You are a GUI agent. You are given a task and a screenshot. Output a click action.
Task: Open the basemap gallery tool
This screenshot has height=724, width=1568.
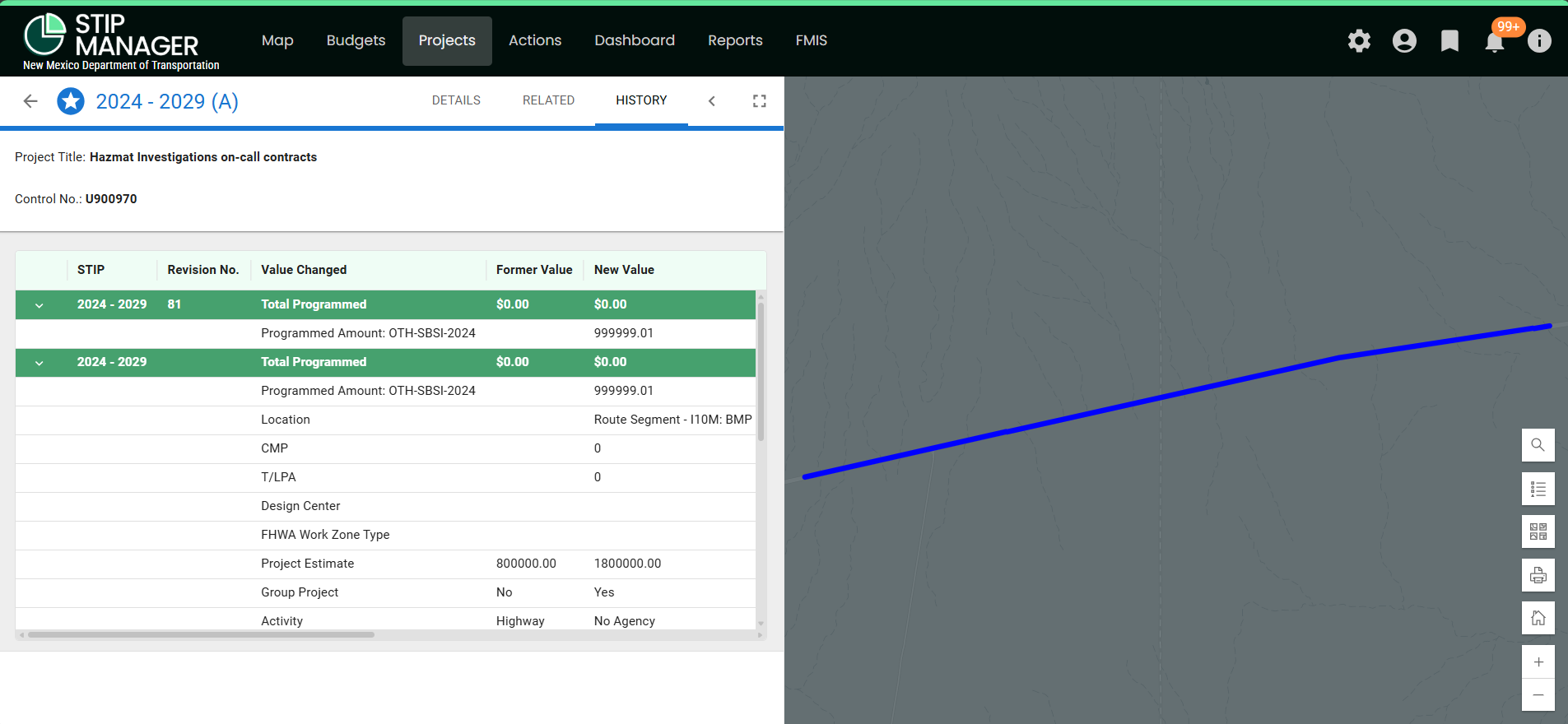[1538, 531]
